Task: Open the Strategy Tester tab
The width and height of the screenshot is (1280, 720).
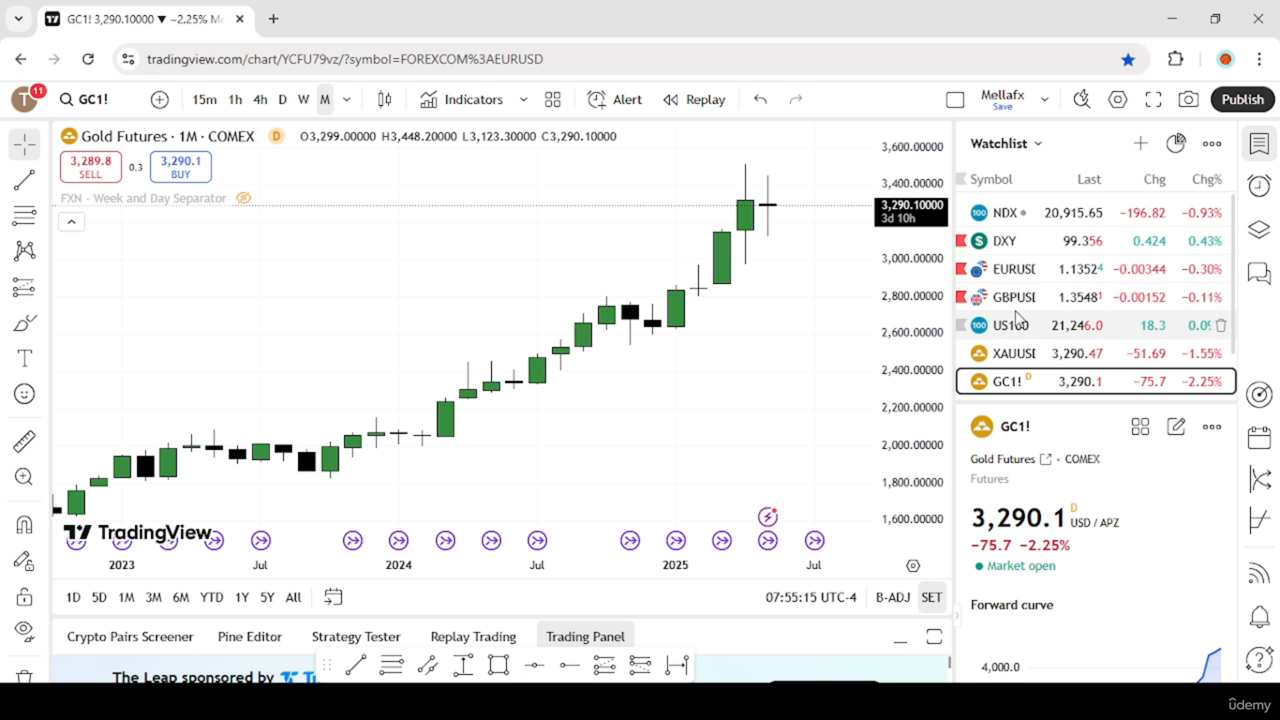Action: point(355,636)
